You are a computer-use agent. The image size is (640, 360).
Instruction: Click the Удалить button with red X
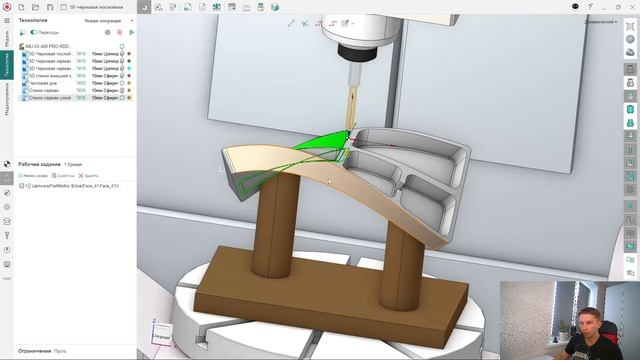click(x=89, y=176)
